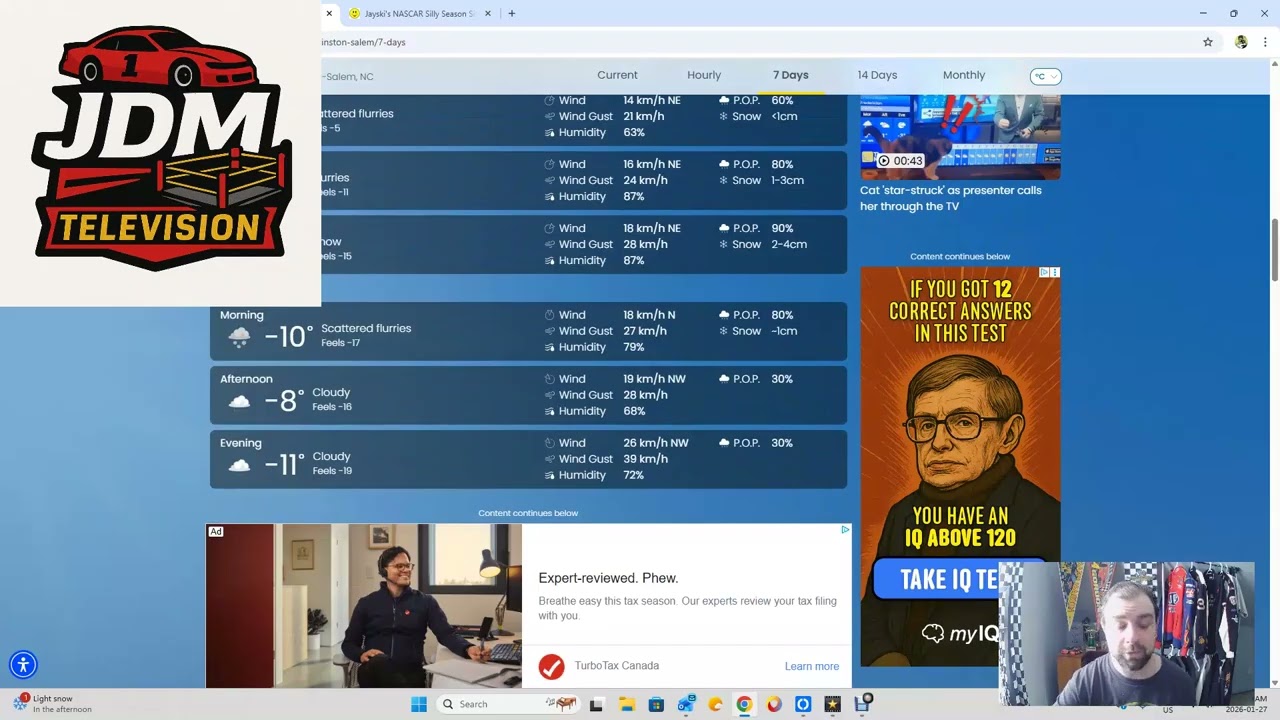Open the star filmstrip video taskbar app
The image size is (1280, 720).
tap(832, 704)
